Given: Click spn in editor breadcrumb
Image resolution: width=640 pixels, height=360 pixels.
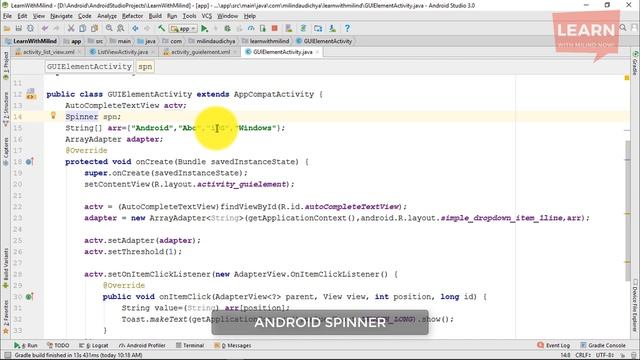Looking at the screenshot, I should tap(145, 67).
